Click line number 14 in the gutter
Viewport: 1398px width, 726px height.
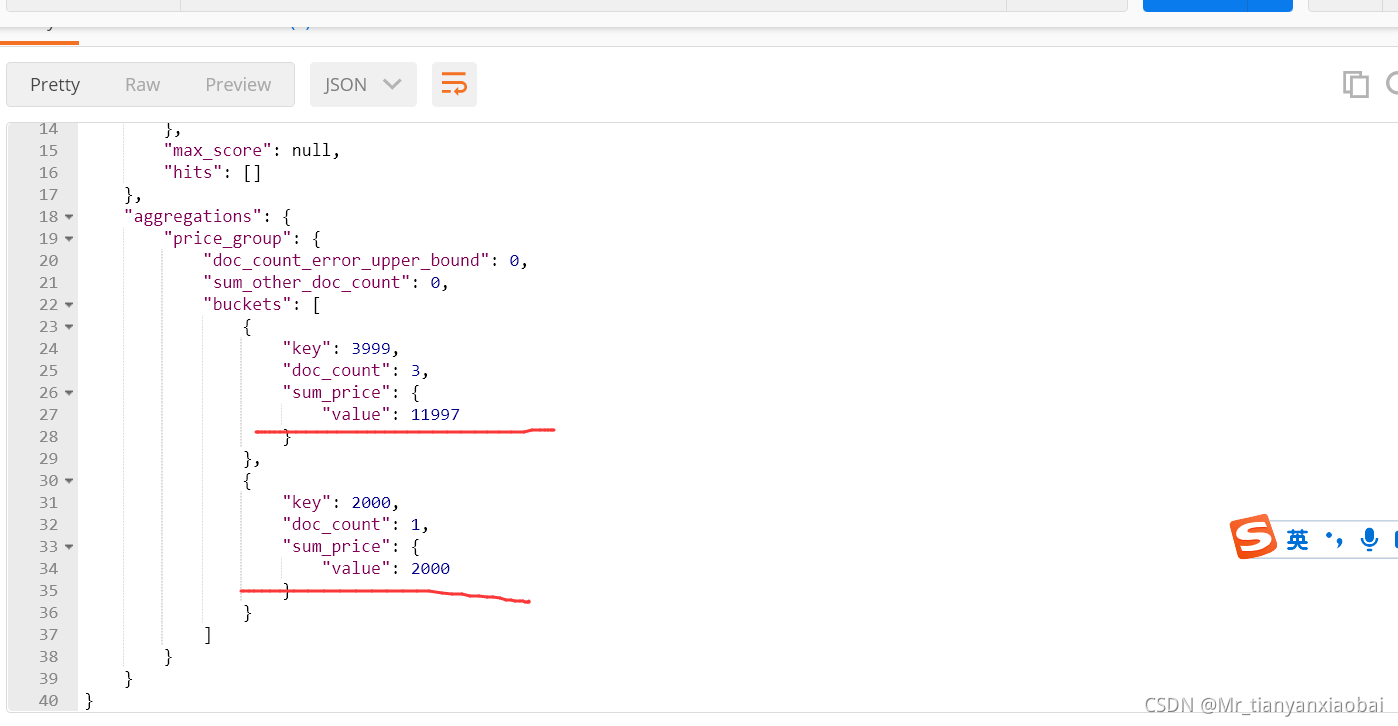pos(48,129)
